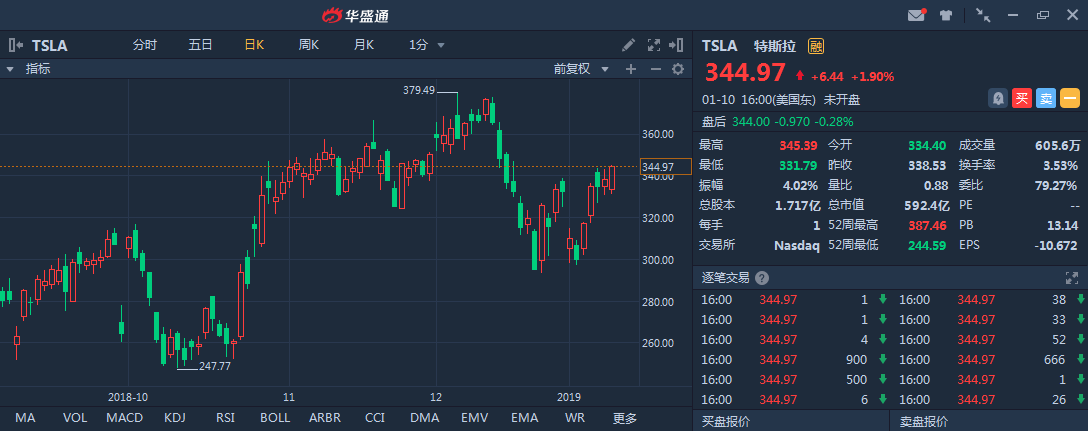Open the skin theme shirt icon
Screen dimensions: 1088x431
[945, 16]
